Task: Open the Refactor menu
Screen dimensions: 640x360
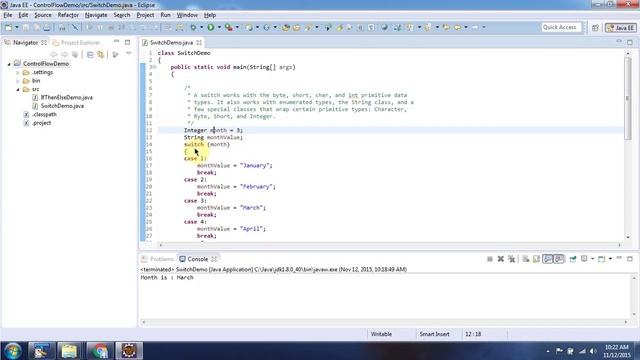Action: 68,15
